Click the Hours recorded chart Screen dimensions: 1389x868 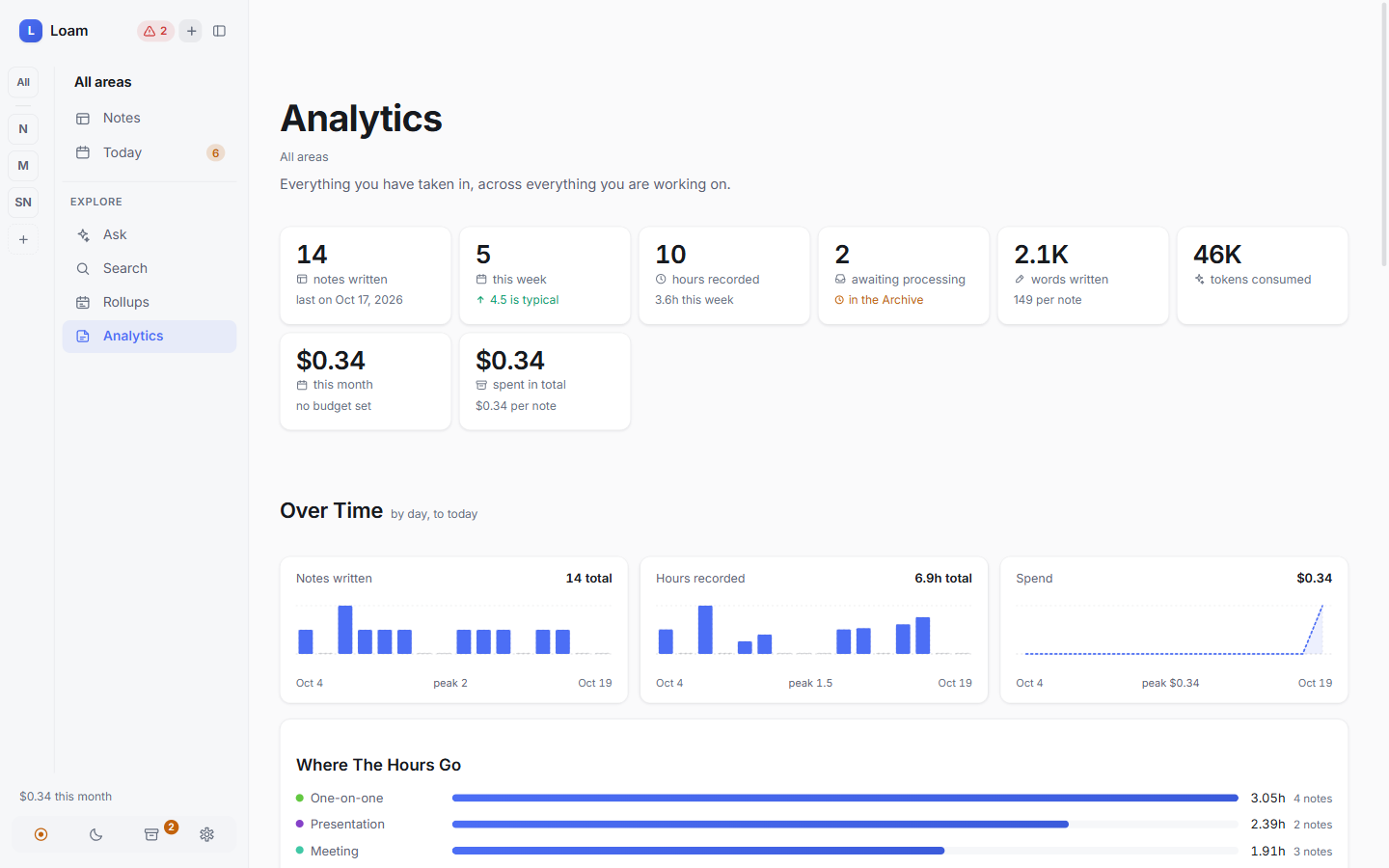[x=814, y=630]
